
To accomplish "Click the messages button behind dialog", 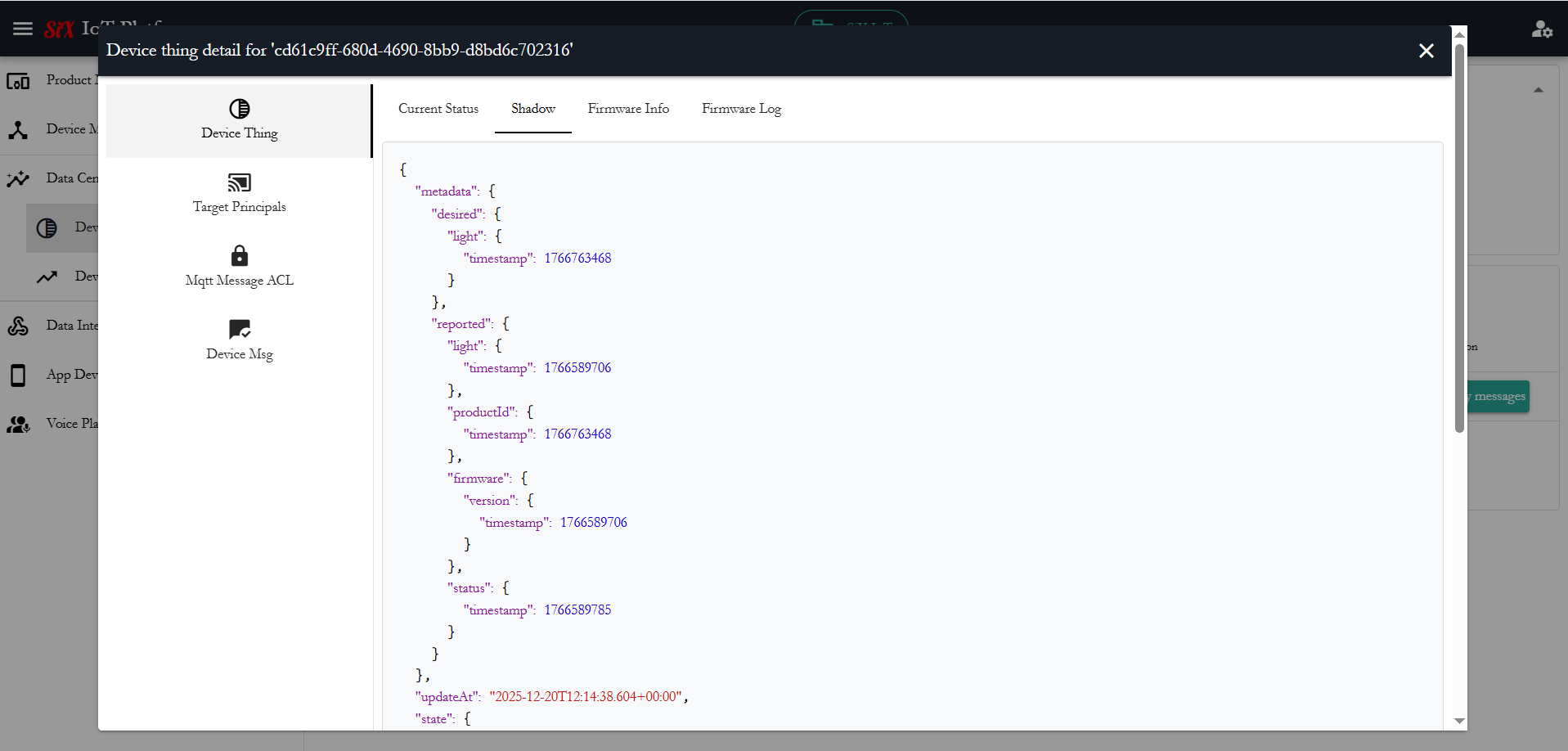I will click(x=1498, y=396).
